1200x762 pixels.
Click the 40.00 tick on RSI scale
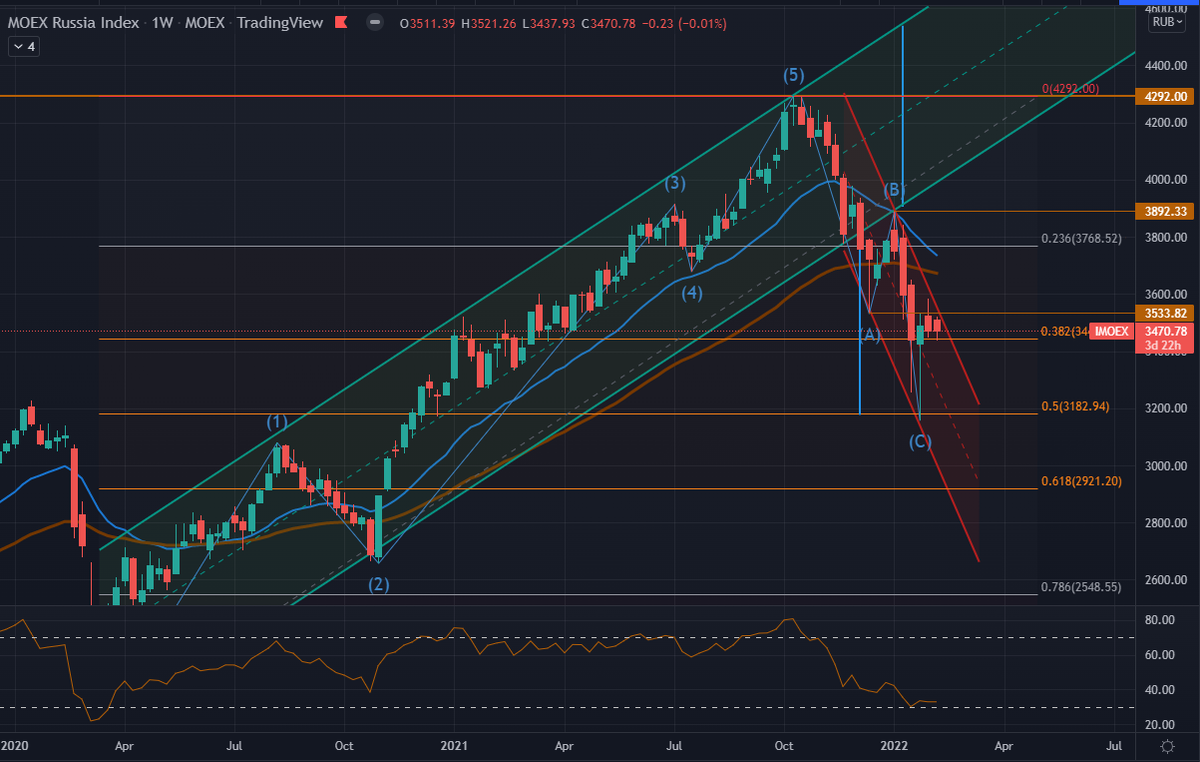click(x=1159, y=690)
